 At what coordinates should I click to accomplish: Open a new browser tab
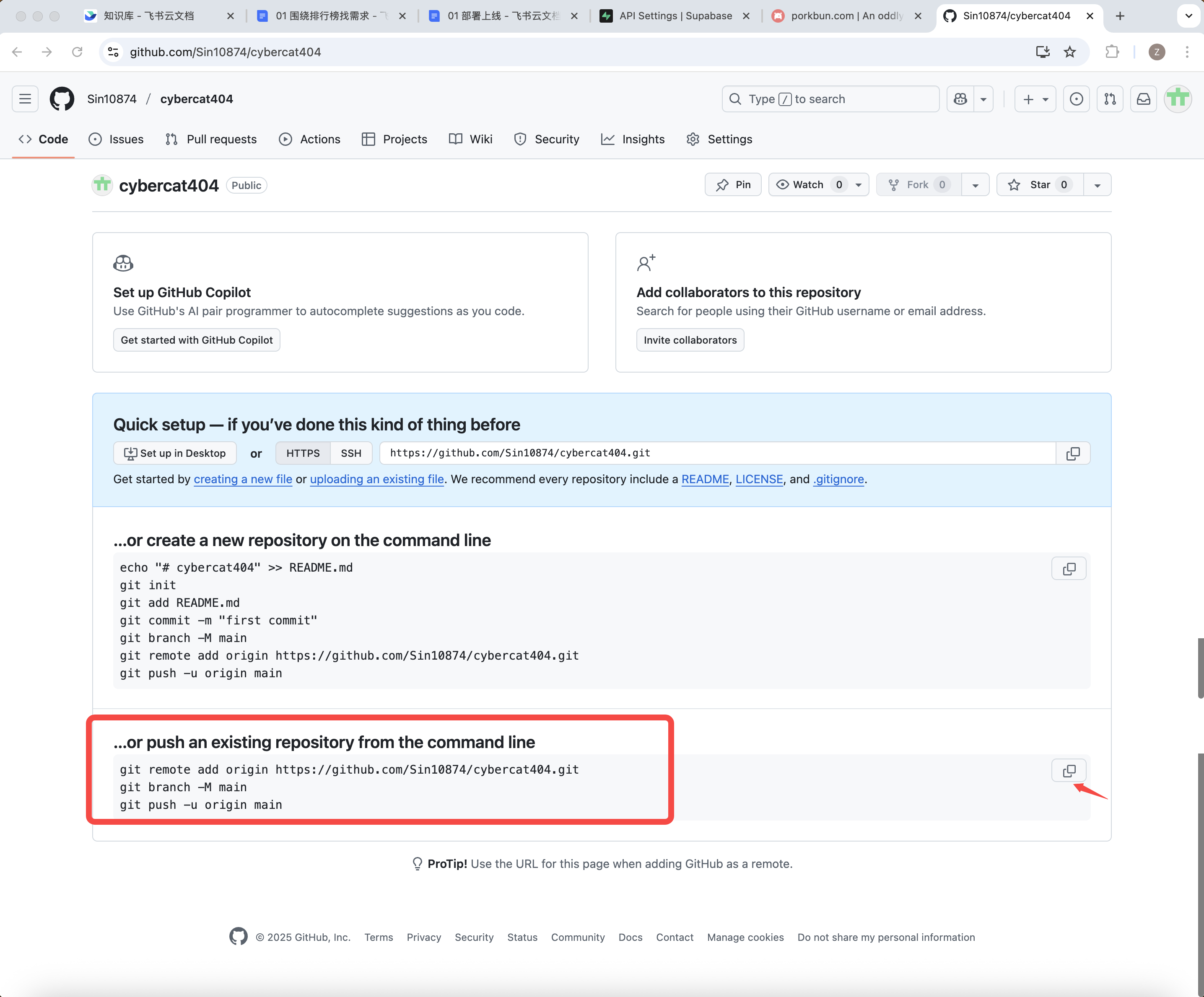(1120, 16)
